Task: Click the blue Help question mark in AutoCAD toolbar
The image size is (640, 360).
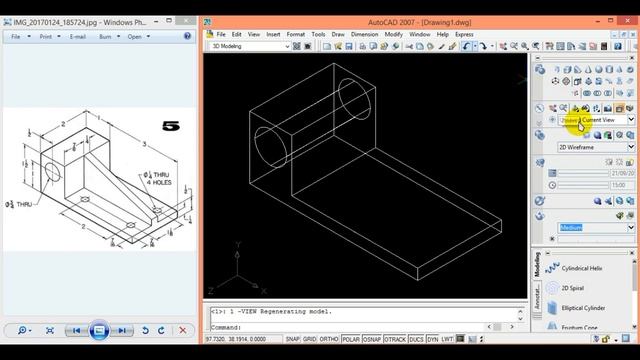Action: click(x=618, y=47)
